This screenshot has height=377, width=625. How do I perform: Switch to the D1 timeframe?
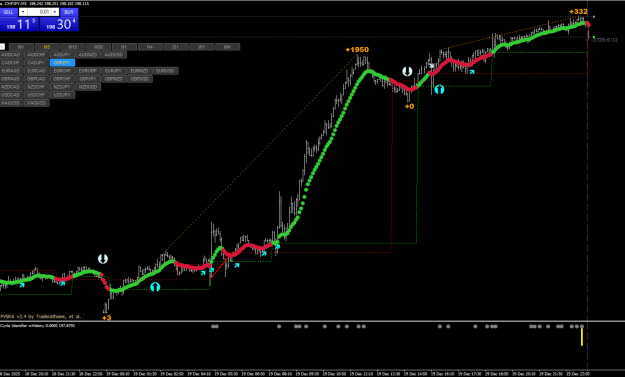176,47
